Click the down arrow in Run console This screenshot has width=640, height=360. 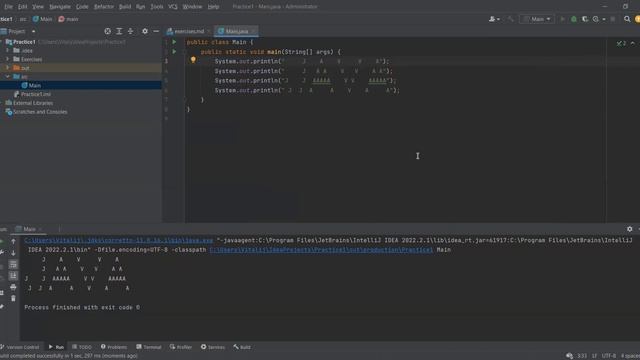[x=13, y=253]
